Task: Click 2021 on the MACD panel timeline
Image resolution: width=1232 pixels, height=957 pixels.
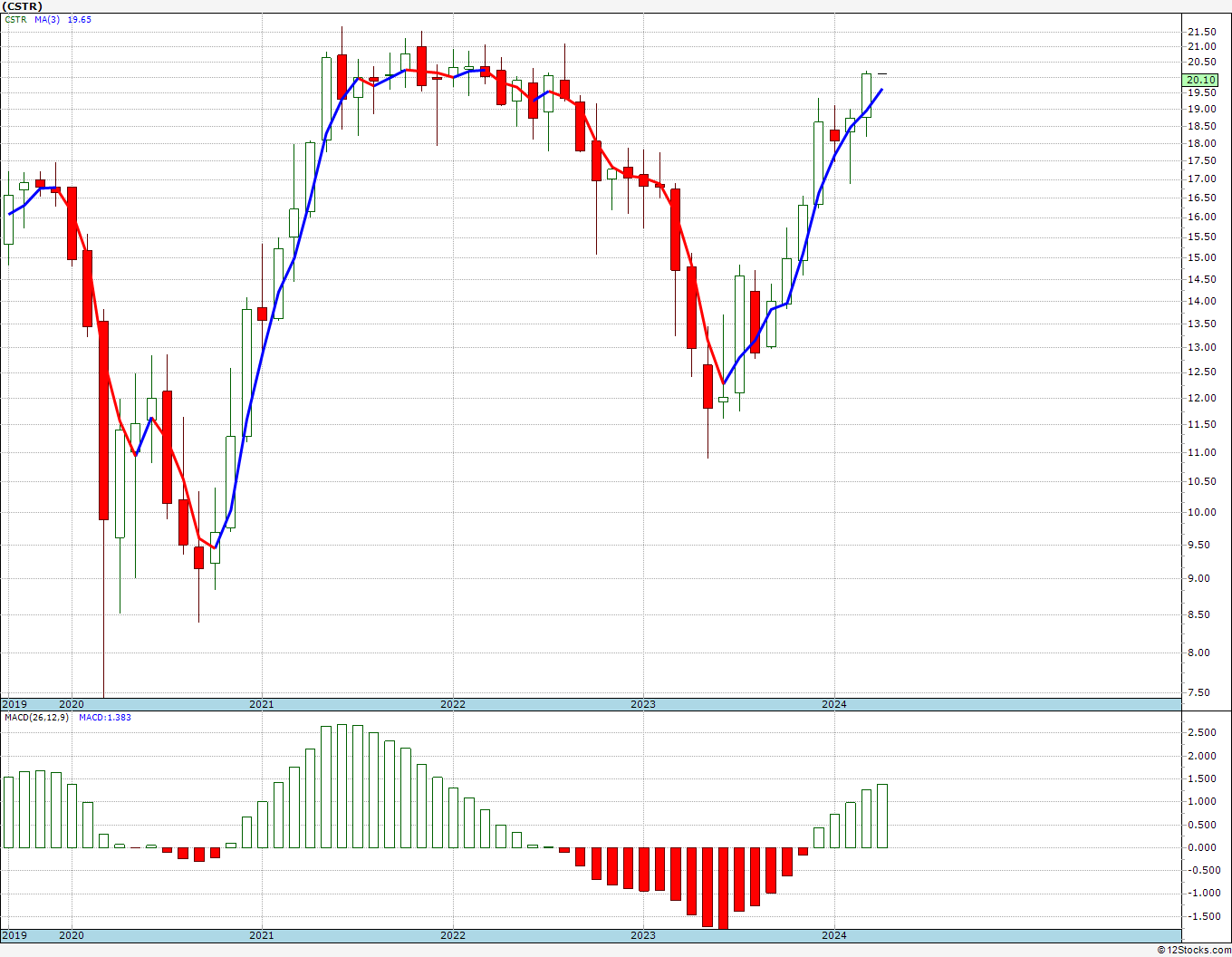Action: click(261, 934)
